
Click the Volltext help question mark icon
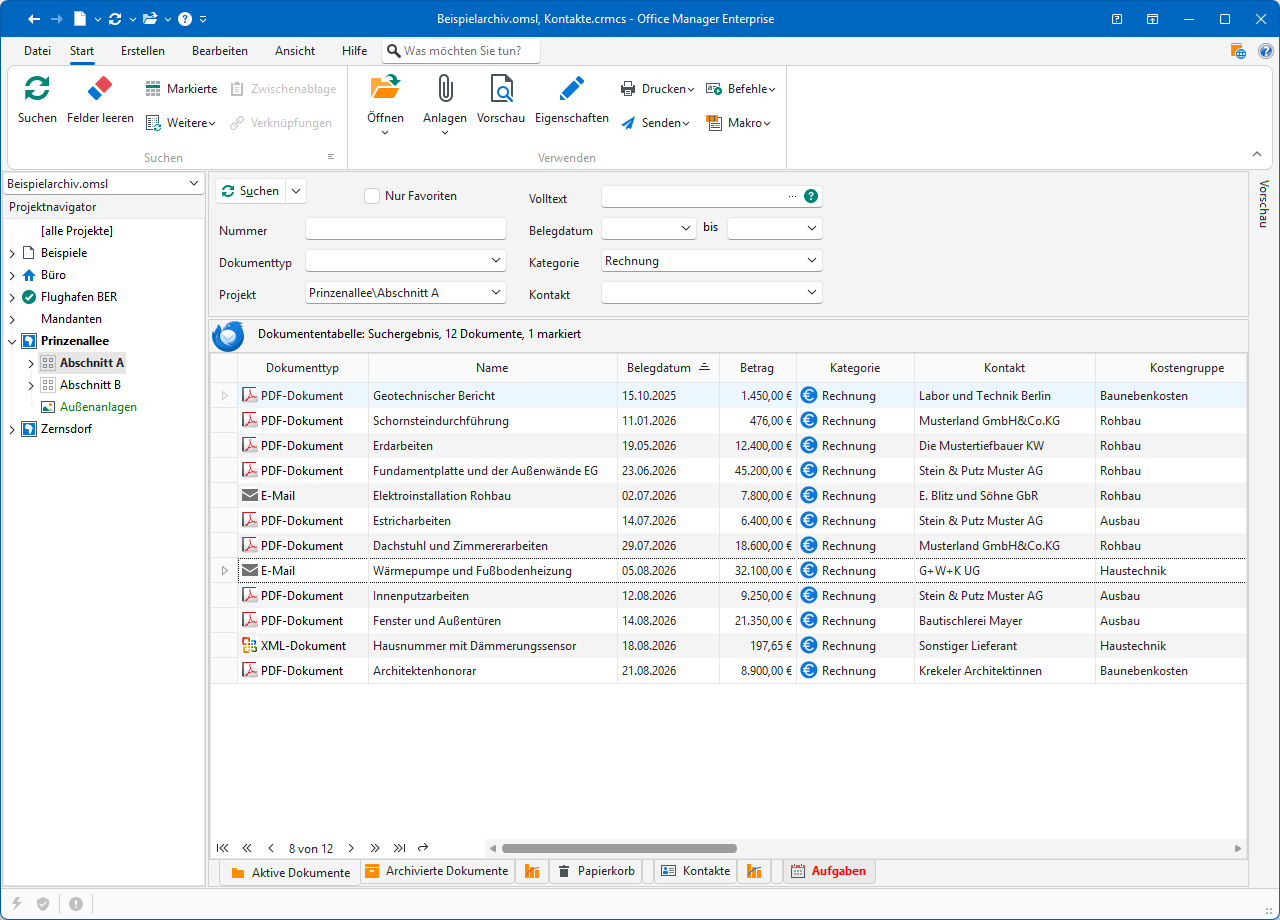pyautogui.click(x=811, y=197)
